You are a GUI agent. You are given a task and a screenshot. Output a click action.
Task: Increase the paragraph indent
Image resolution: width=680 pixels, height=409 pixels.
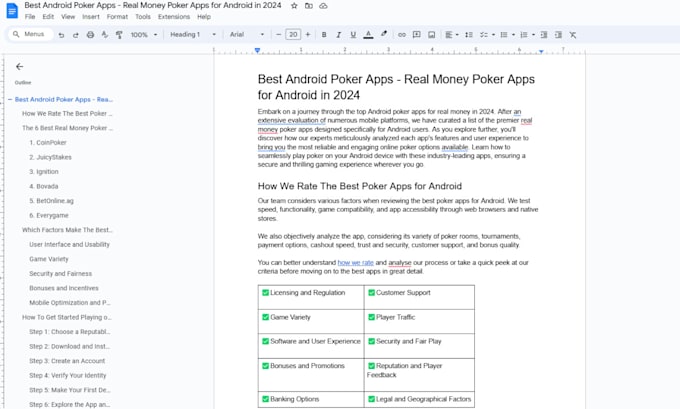pyautogui.click(x=558, y=35)
